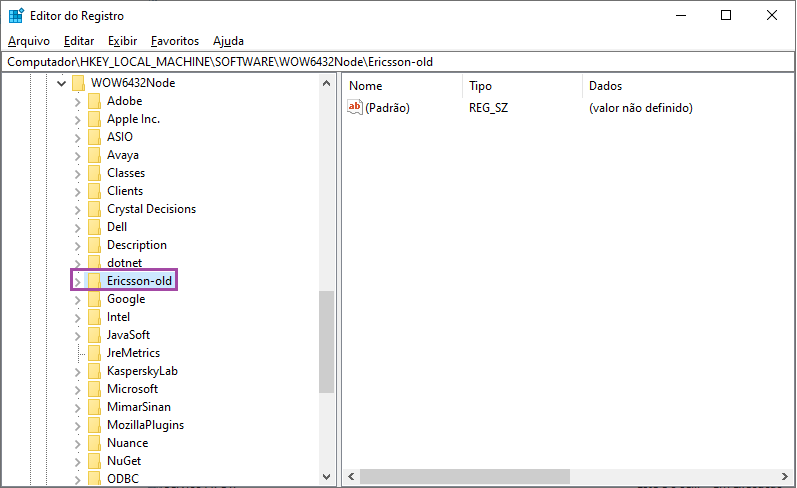
Task: Open the Ajuda menu
Action: (x=228, y=41)
